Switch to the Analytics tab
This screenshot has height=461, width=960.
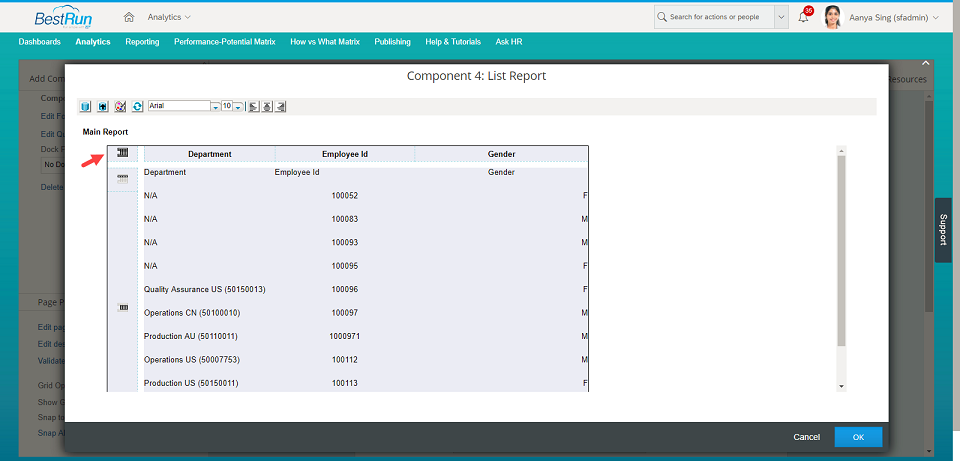(93, 42)
